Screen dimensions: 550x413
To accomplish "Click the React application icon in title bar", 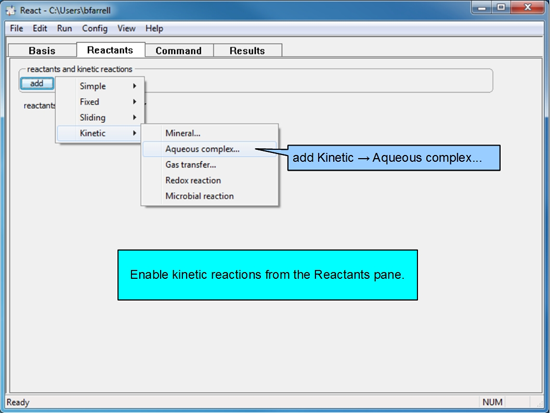I will (11, 11).
